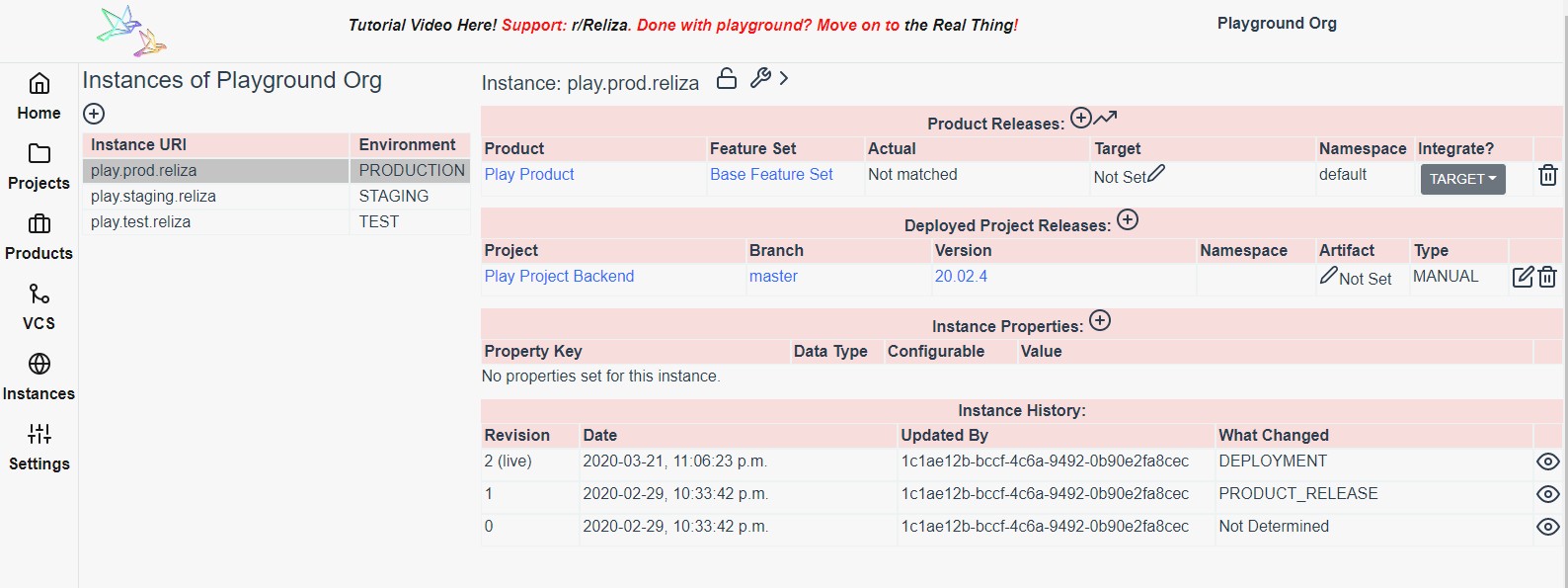Expand the chevron next to the wrench

pyautogui.click(x=784, y=78)
